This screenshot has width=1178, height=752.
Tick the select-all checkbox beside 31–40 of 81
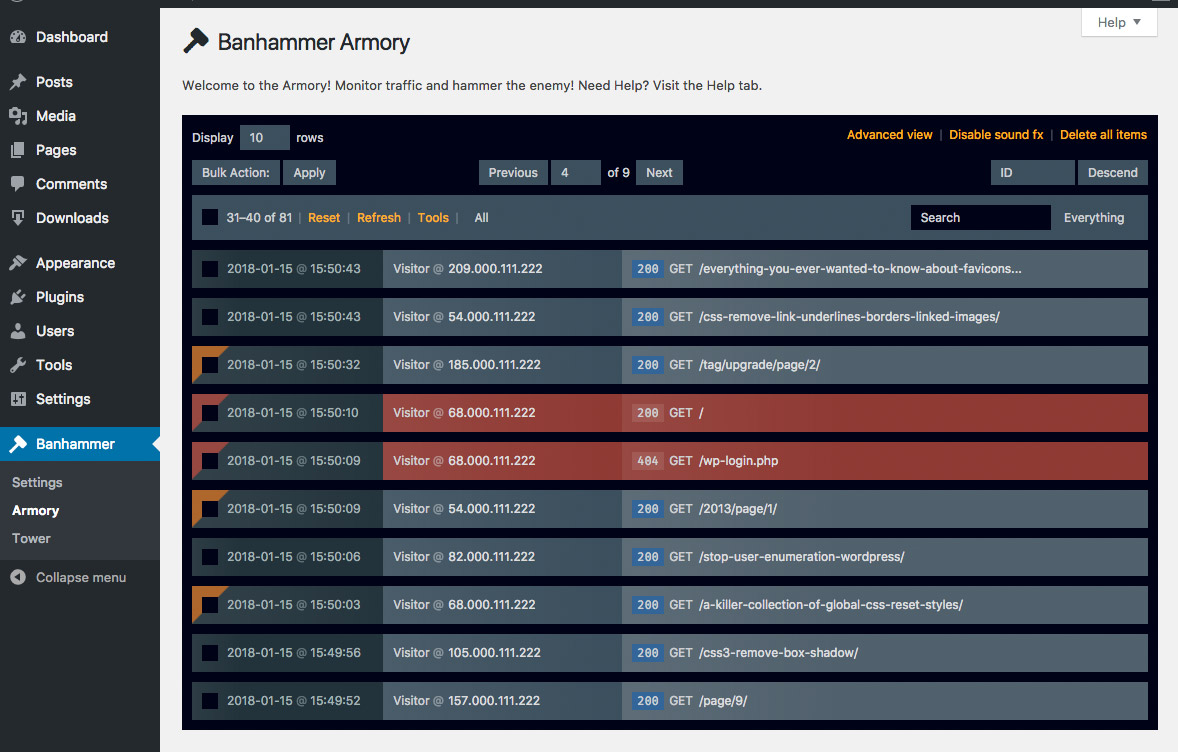point(210,218)
